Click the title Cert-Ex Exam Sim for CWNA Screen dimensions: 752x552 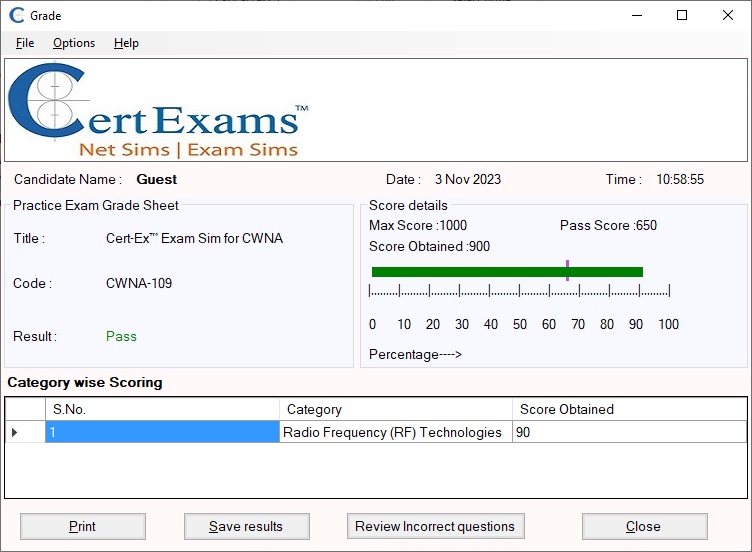(x=194, y=238)
